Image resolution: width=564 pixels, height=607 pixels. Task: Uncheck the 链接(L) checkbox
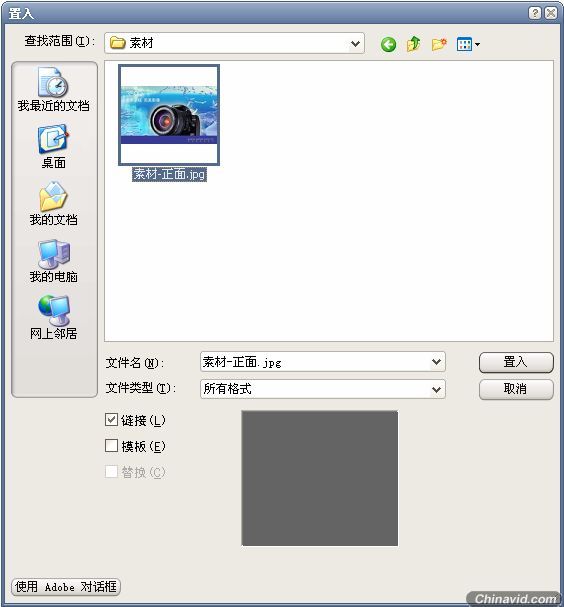(111, 420)
